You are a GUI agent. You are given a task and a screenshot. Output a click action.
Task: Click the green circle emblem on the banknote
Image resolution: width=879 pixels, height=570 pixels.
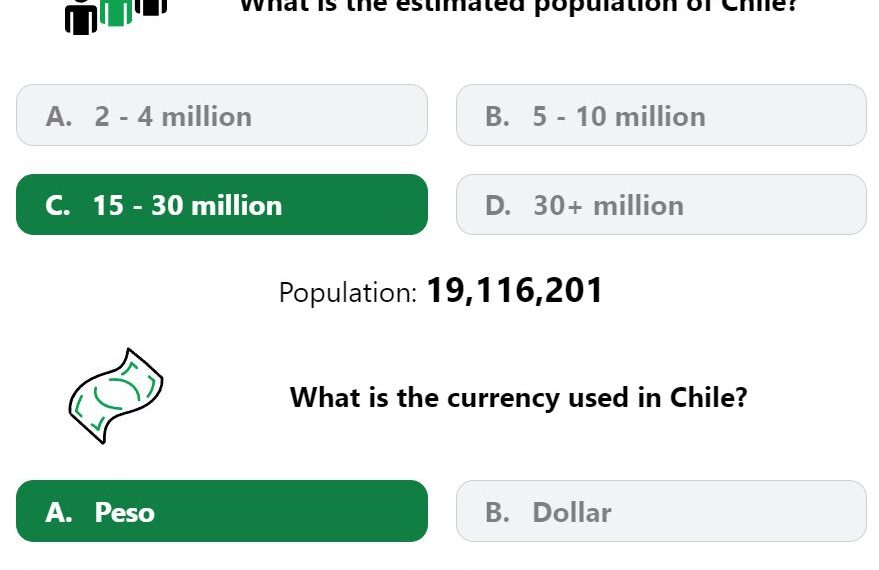[x=117, y=393]
